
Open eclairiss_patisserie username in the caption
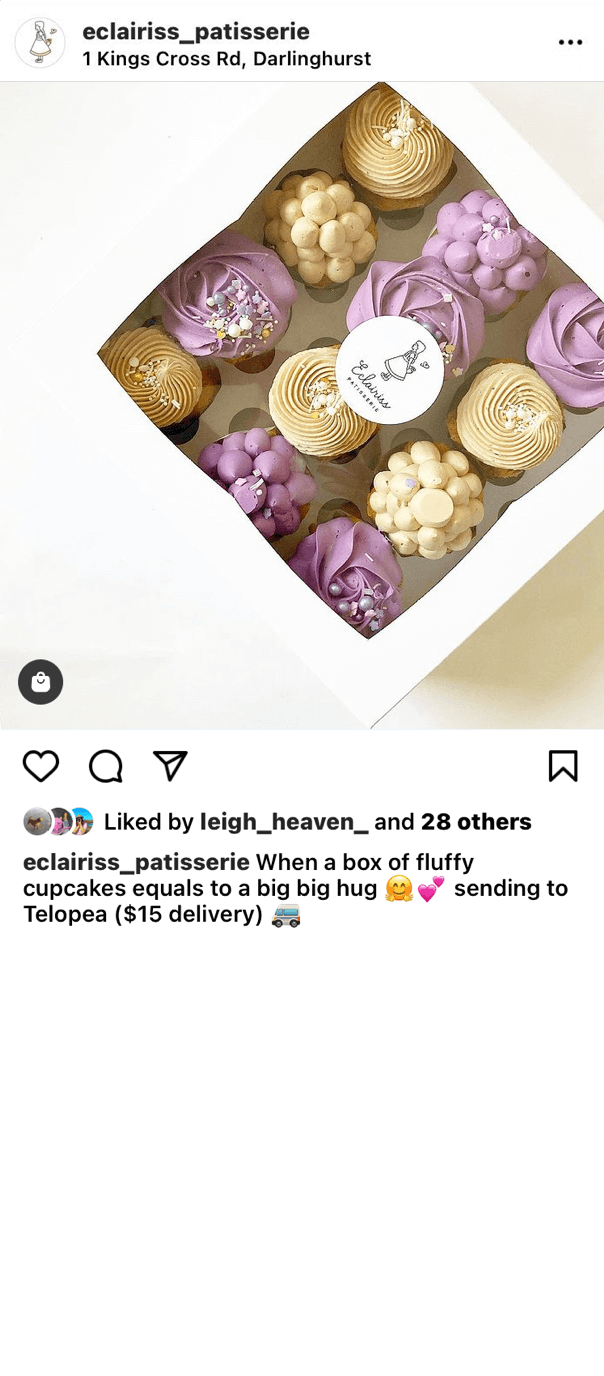pyautogui.click(x=136, y=863)
